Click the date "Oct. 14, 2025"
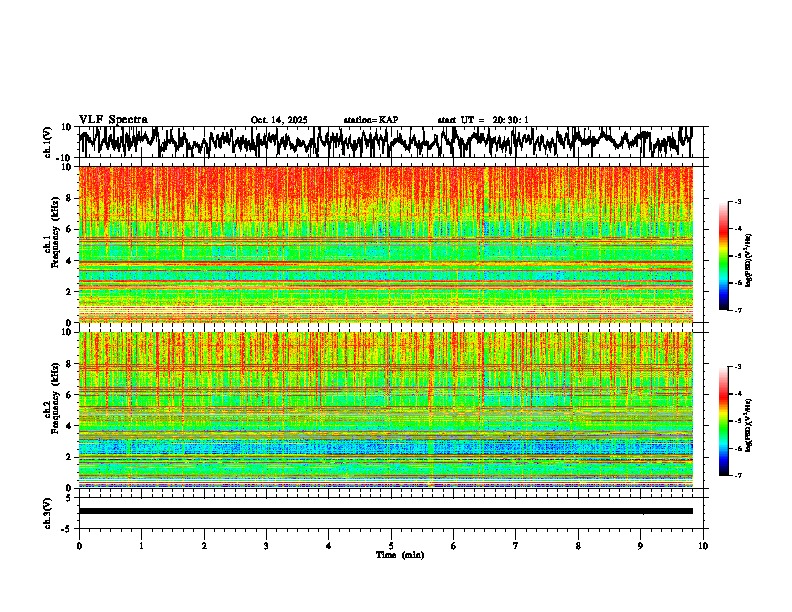792x612 pixels. coord(279,120)
